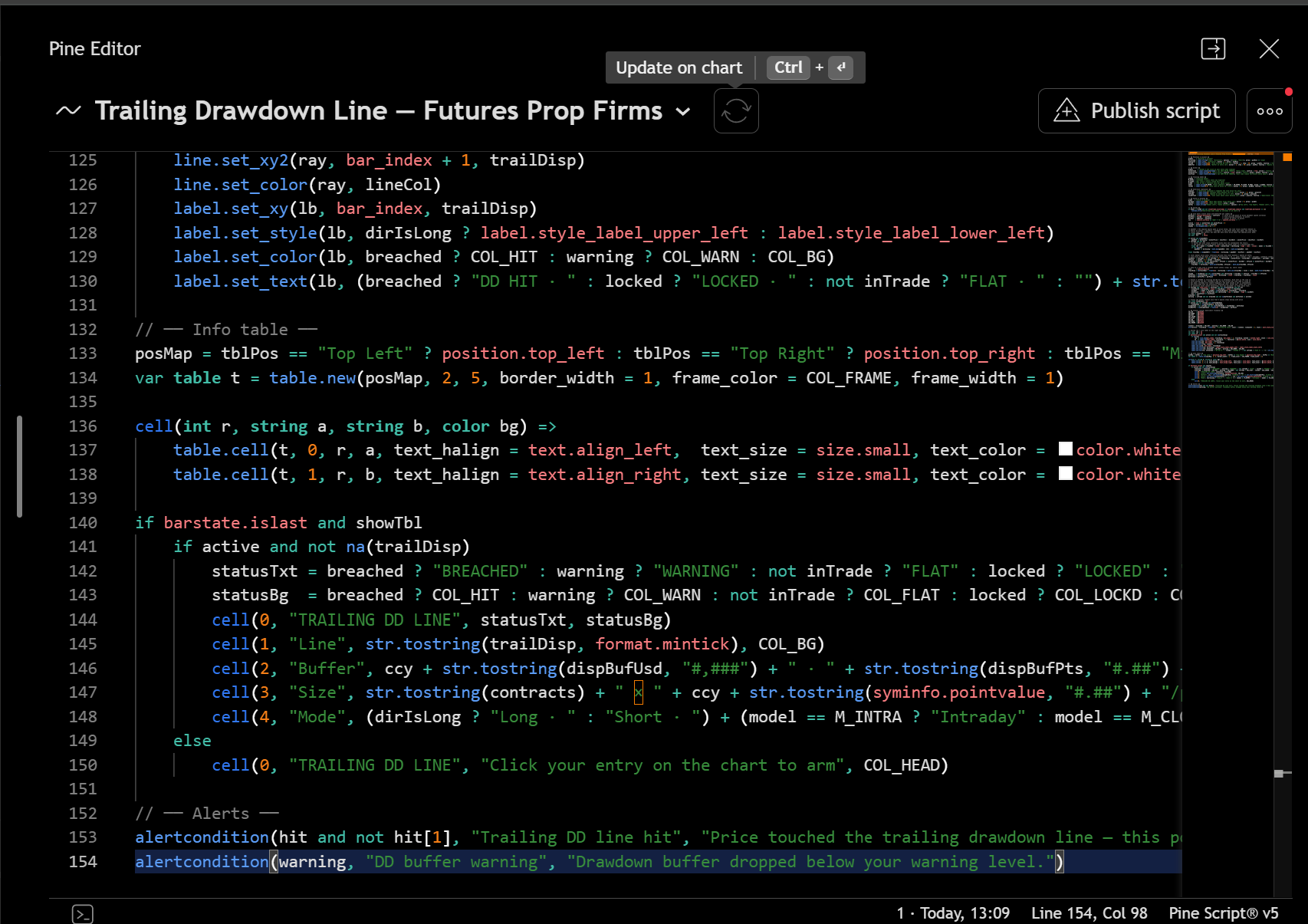Click the else keyword on line 149
The height and width of the screenshot is (924, 1308).
(x=192, y=741)
